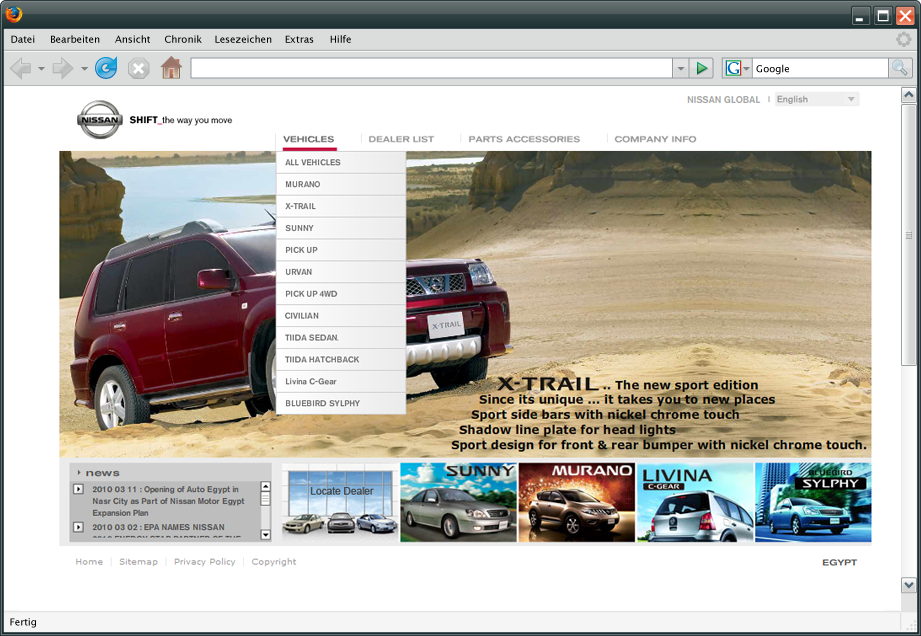This screenshot has height=636, width=921.
Task: Open the Bearbeiten menu
Action: pos(75,39)
